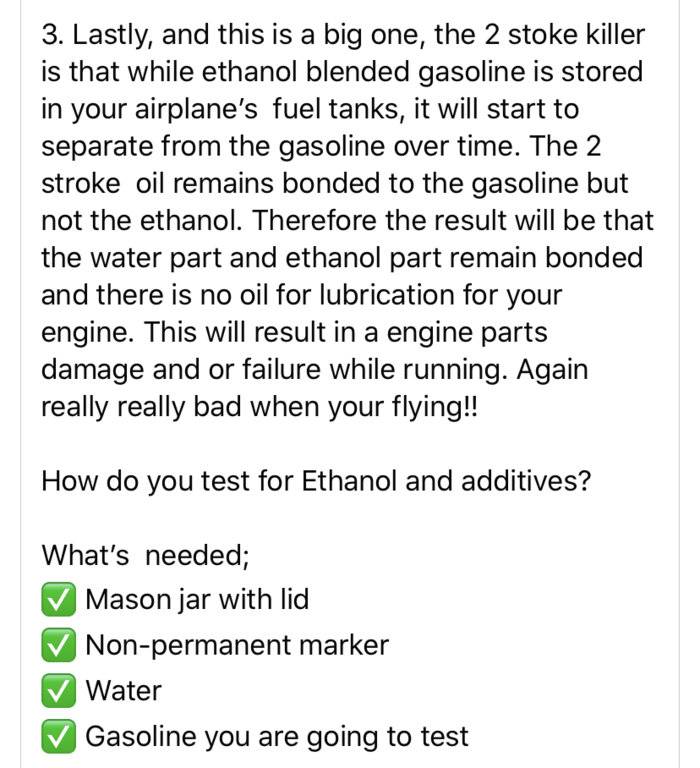Click the "Water" list item text
This screenshot has height=768, width=700.
tap(123, 691)
